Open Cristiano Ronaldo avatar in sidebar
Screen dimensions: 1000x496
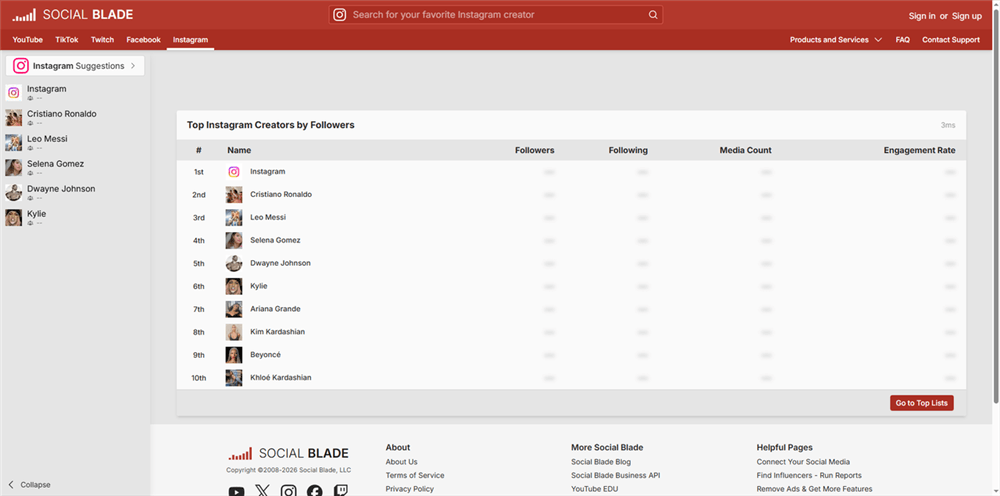tap(13, 117)
